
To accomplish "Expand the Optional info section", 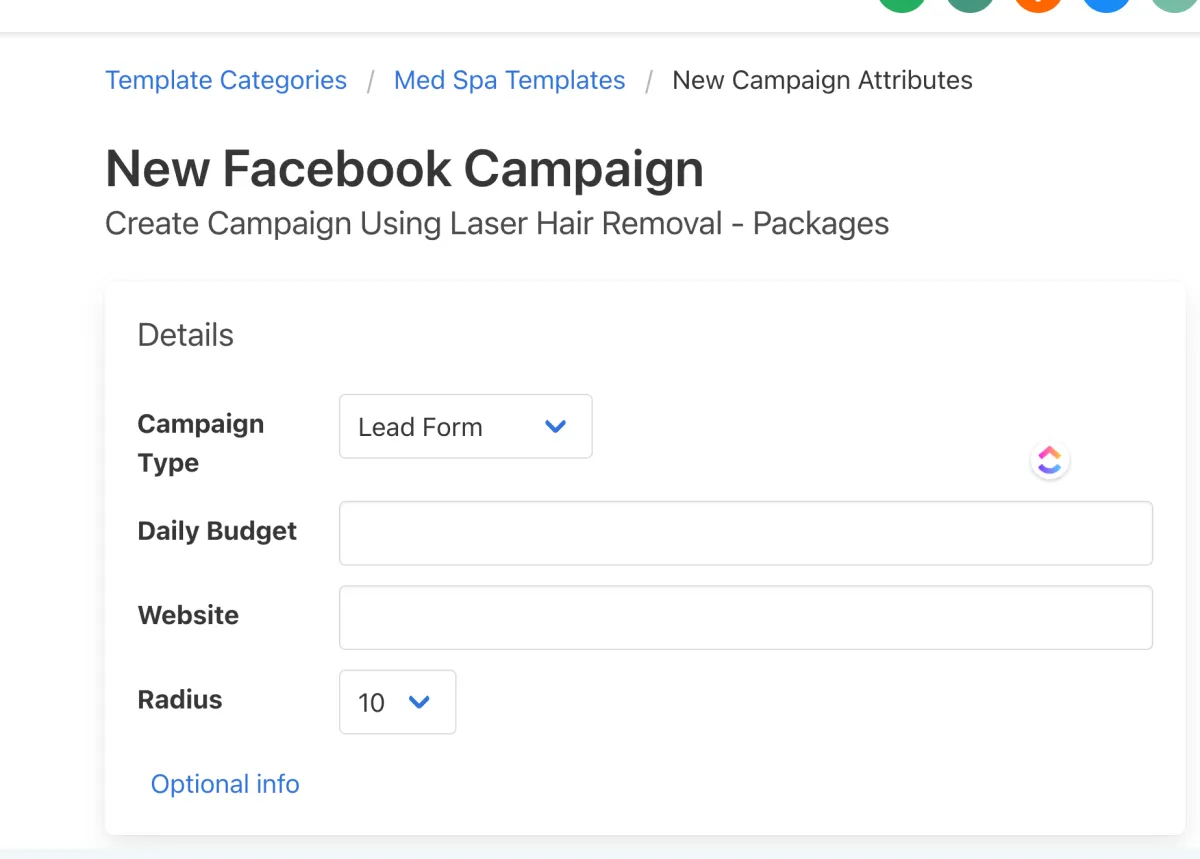I will click(225, 784).
